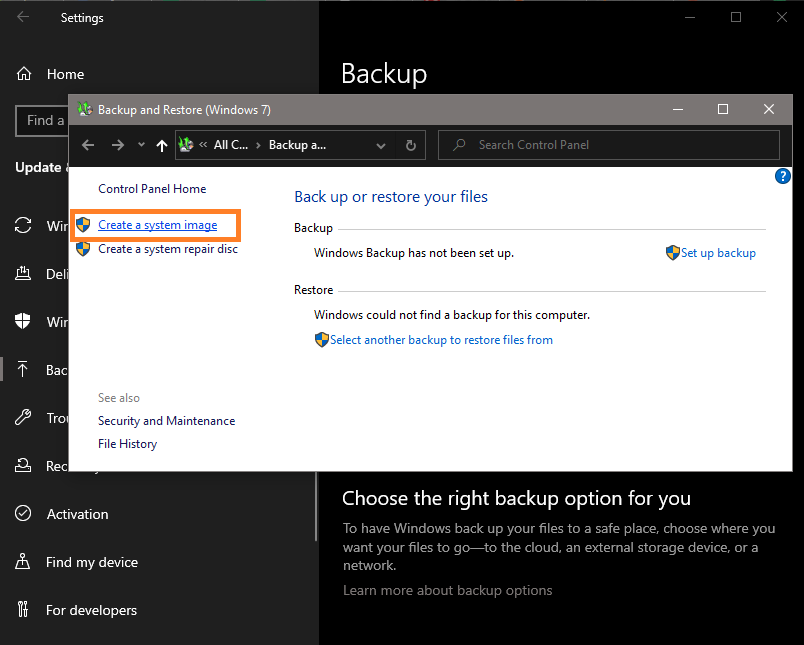The width and height of the screenshot is (804, 645).
Task: Click the search magnifier icon in Control Panel
Action: 459,145
